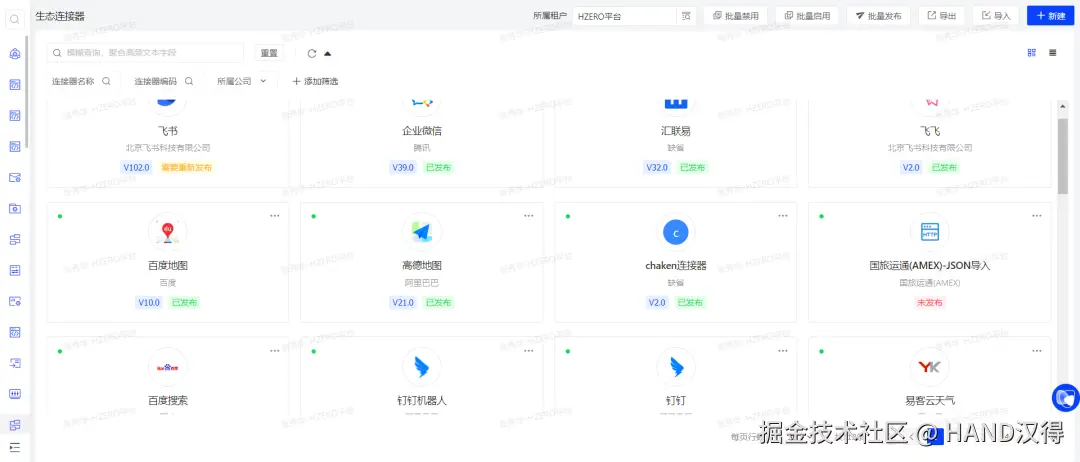Click the HTTP logo of 国旅运通 card
The width and height of the screenshot is (1080, 462).
coord(929,232)
